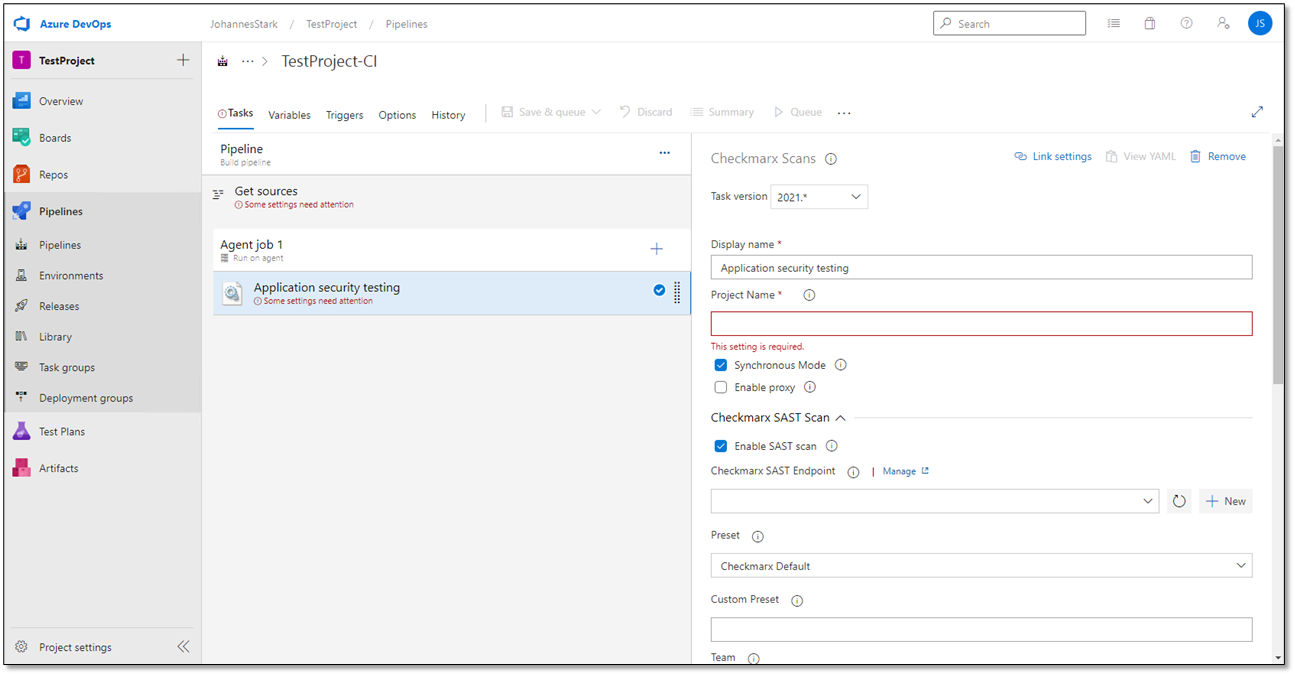Open the Checkmarx SAST Endpoint dropdown
The height and width of the screenshot is (675, 1295).
pyautogui.click(x=935, y=501)
